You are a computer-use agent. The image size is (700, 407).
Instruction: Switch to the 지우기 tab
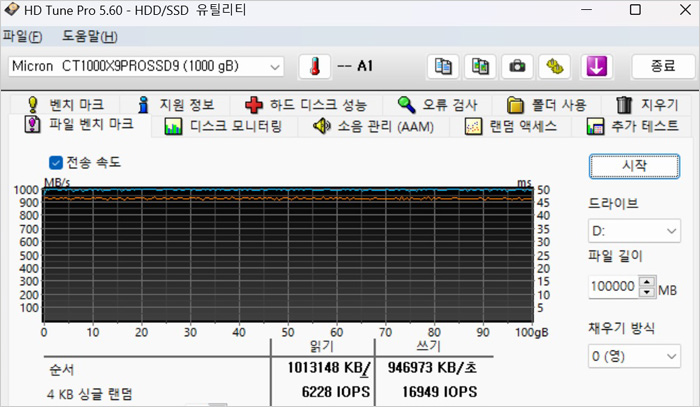coord(647,105)
